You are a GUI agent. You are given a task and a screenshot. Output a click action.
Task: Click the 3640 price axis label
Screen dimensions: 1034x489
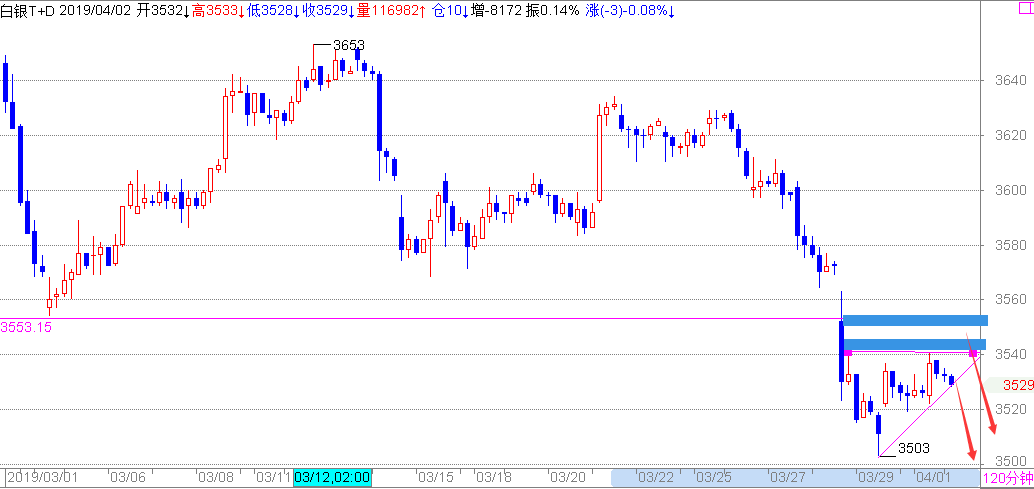point(1011,81)
